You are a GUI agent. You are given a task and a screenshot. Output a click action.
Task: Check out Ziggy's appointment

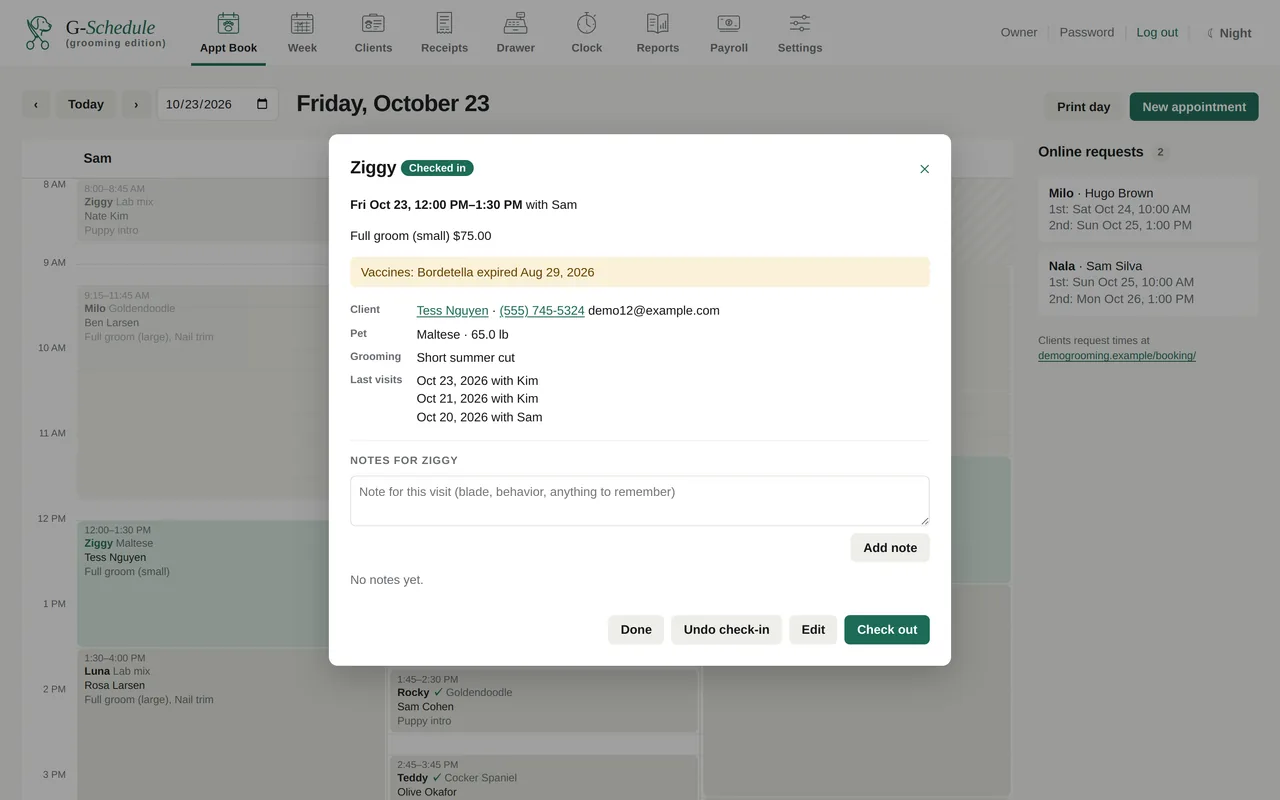tap(887, 630)
